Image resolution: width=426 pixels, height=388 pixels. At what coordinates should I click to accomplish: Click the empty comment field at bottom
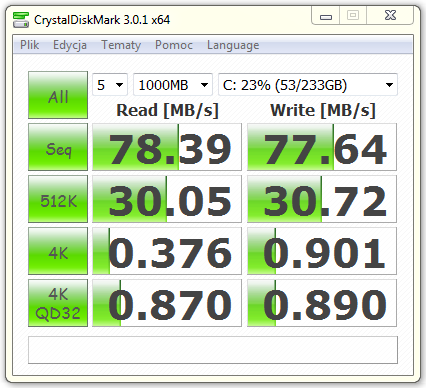click(213, 350)
